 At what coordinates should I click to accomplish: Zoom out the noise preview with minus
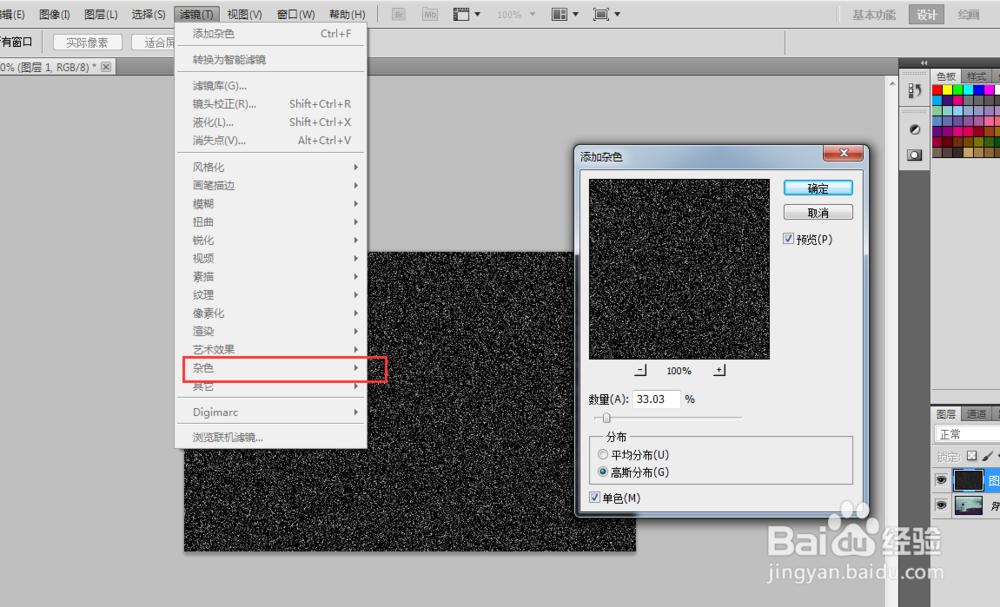(640, 370)
